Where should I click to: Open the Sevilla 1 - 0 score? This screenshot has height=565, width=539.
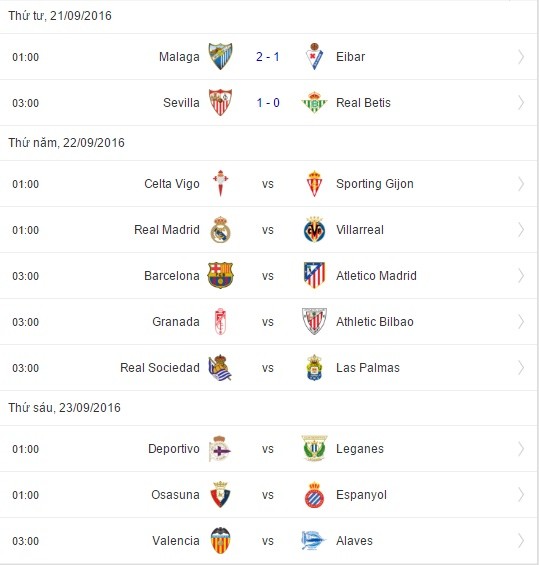[x=268, y=103]
